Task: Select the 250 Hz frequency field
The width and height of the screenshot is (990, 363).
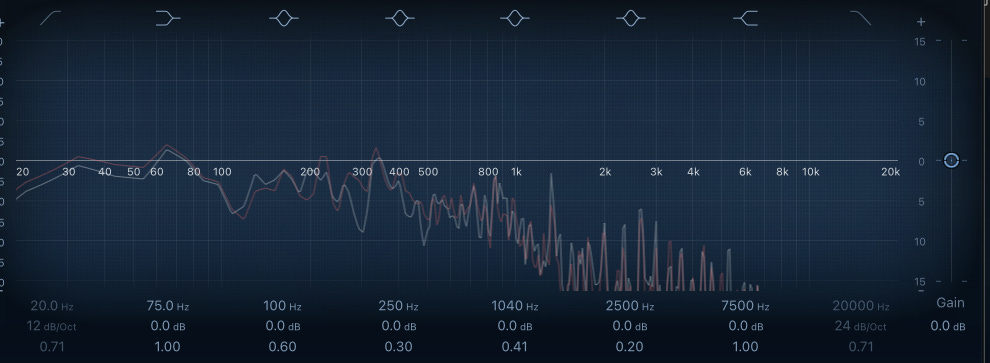Action: (398, 306)
